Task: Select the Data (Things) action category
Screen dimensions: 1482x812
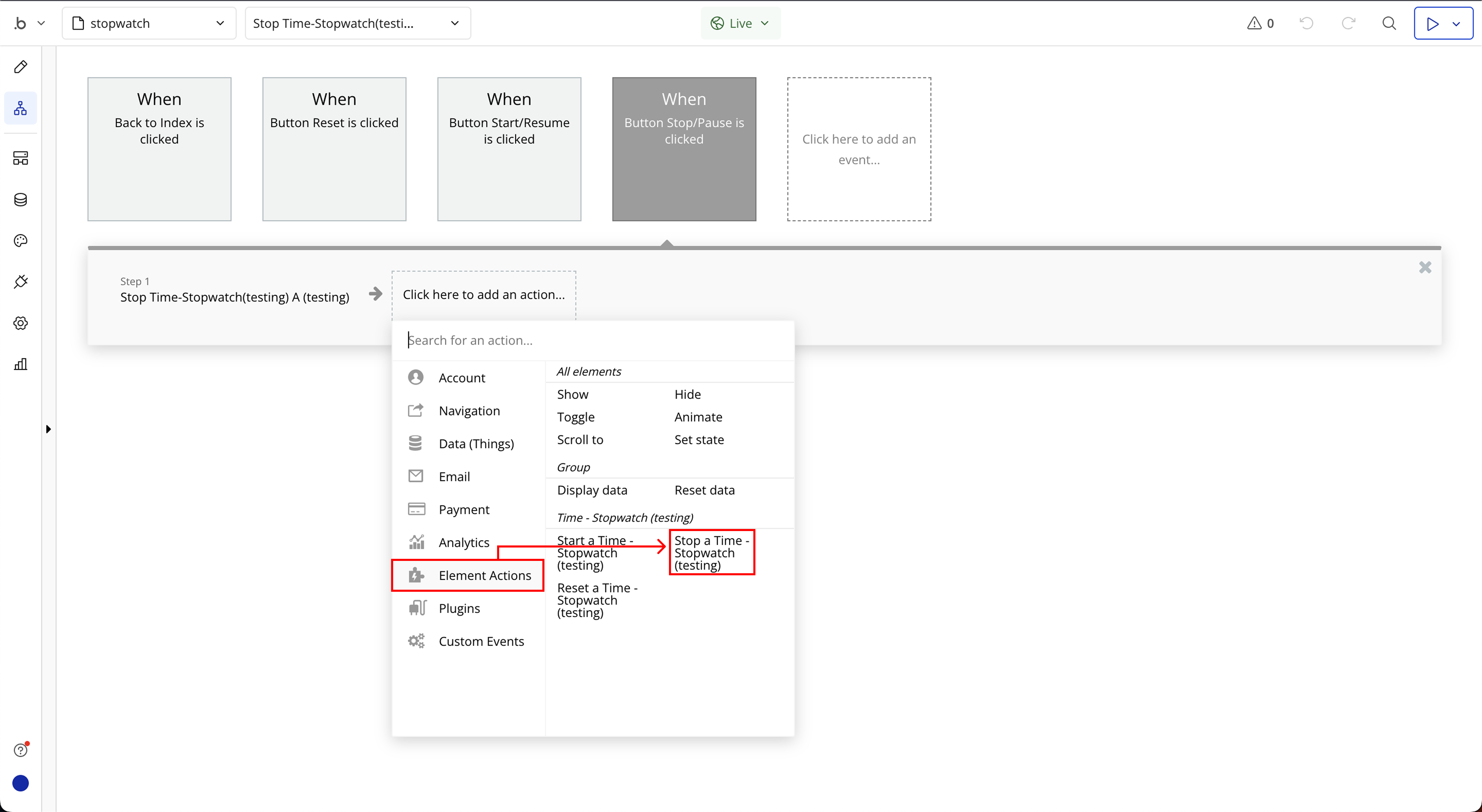Action: (476, 444)
